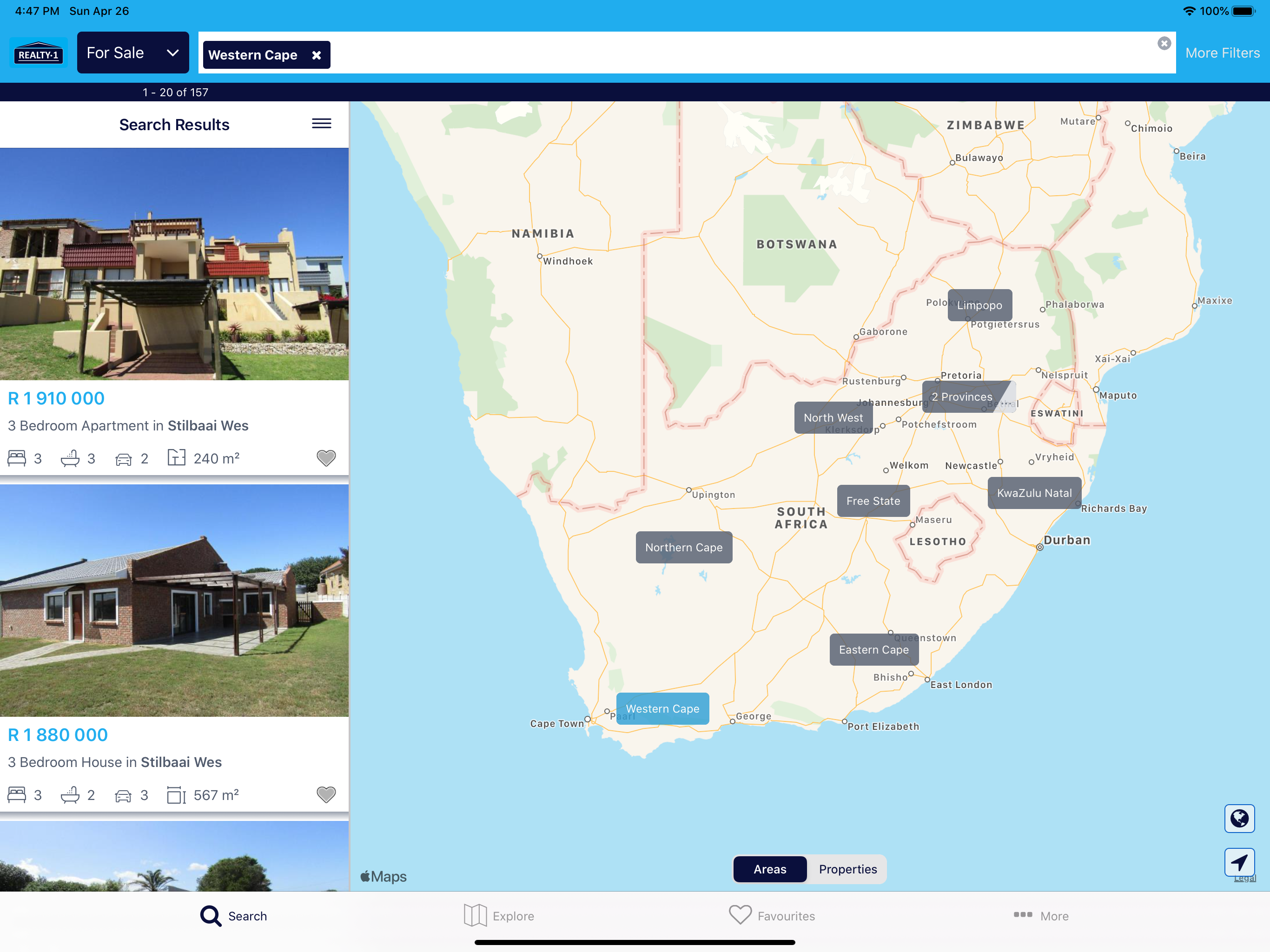Screen dimensions: 1270x952
Task: Tap the Realty-1 logo icon
Action: (x=38, y=53)
